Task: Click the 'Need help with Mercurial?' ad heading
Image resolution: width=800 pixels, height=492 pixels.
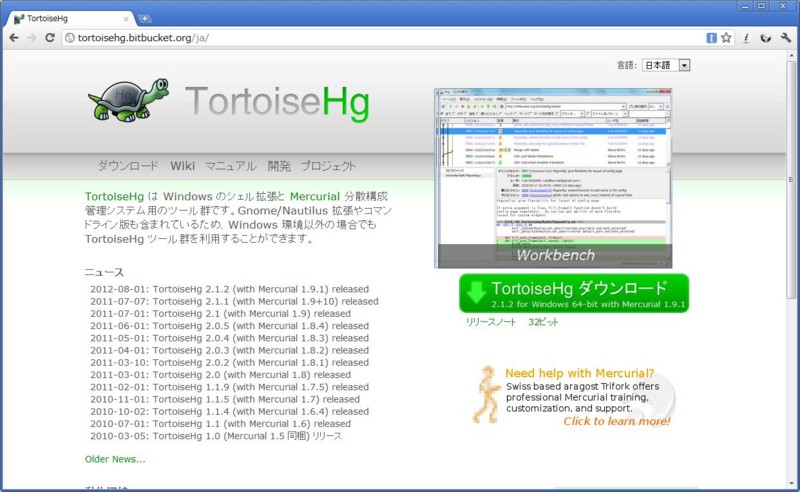Action: pos(579,373)
